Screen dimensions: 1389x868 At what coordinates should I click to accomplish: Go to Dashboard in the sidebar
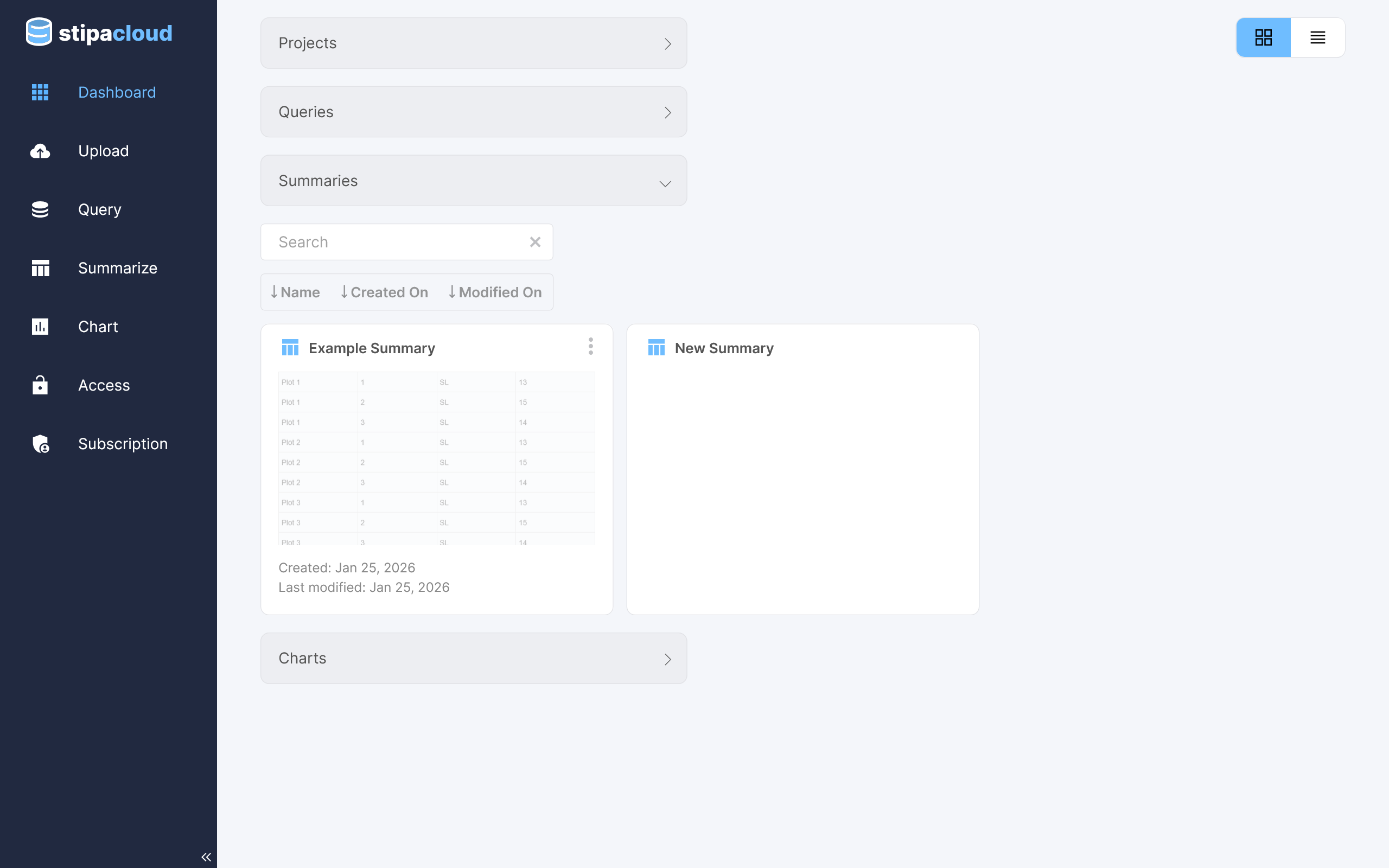click(x=117, y=92)
